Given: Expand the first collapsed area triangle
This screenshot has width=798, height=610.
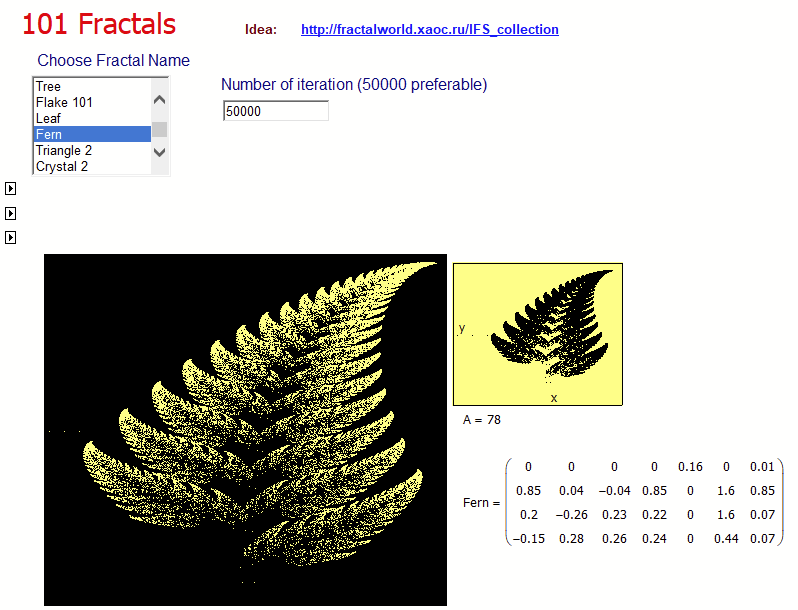Looking at the screenshot, I should [x=10, y=189].
